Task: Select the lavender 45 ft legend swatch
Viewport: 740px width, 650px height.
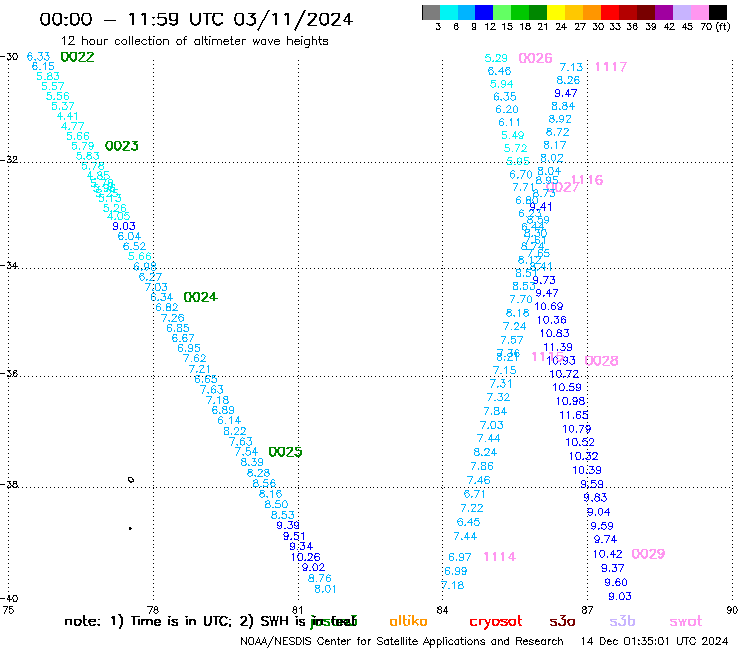Action: point(680,12)
